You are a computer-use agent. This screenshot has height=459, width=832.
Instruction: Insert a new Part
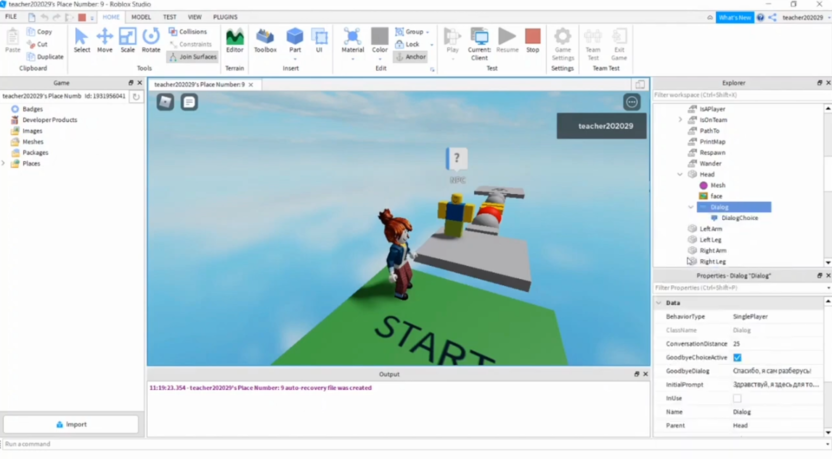(x=294, y=40)
